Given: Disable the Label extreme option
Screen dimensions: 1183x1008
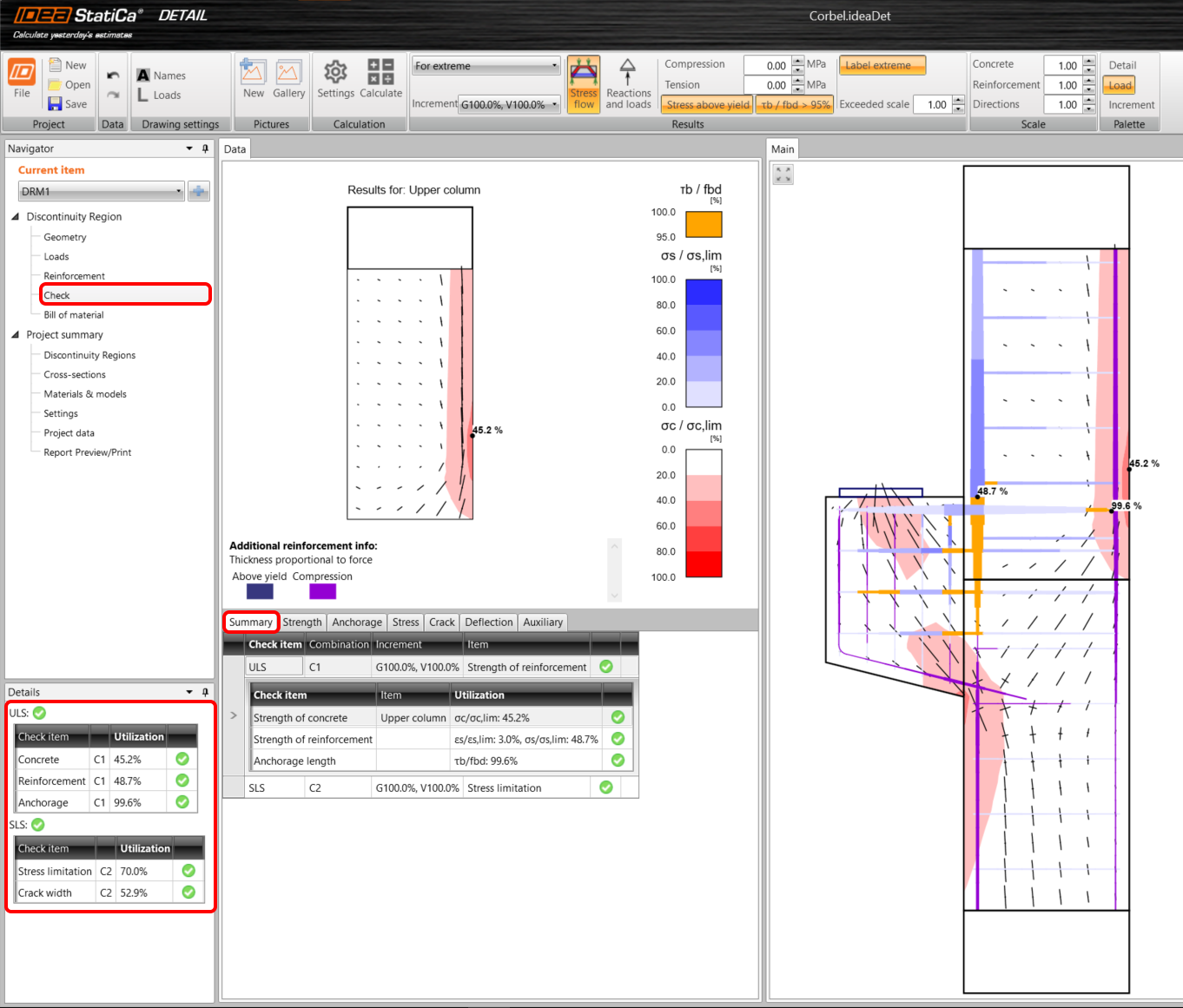Looking at the screenshot, I should point(882,64).
